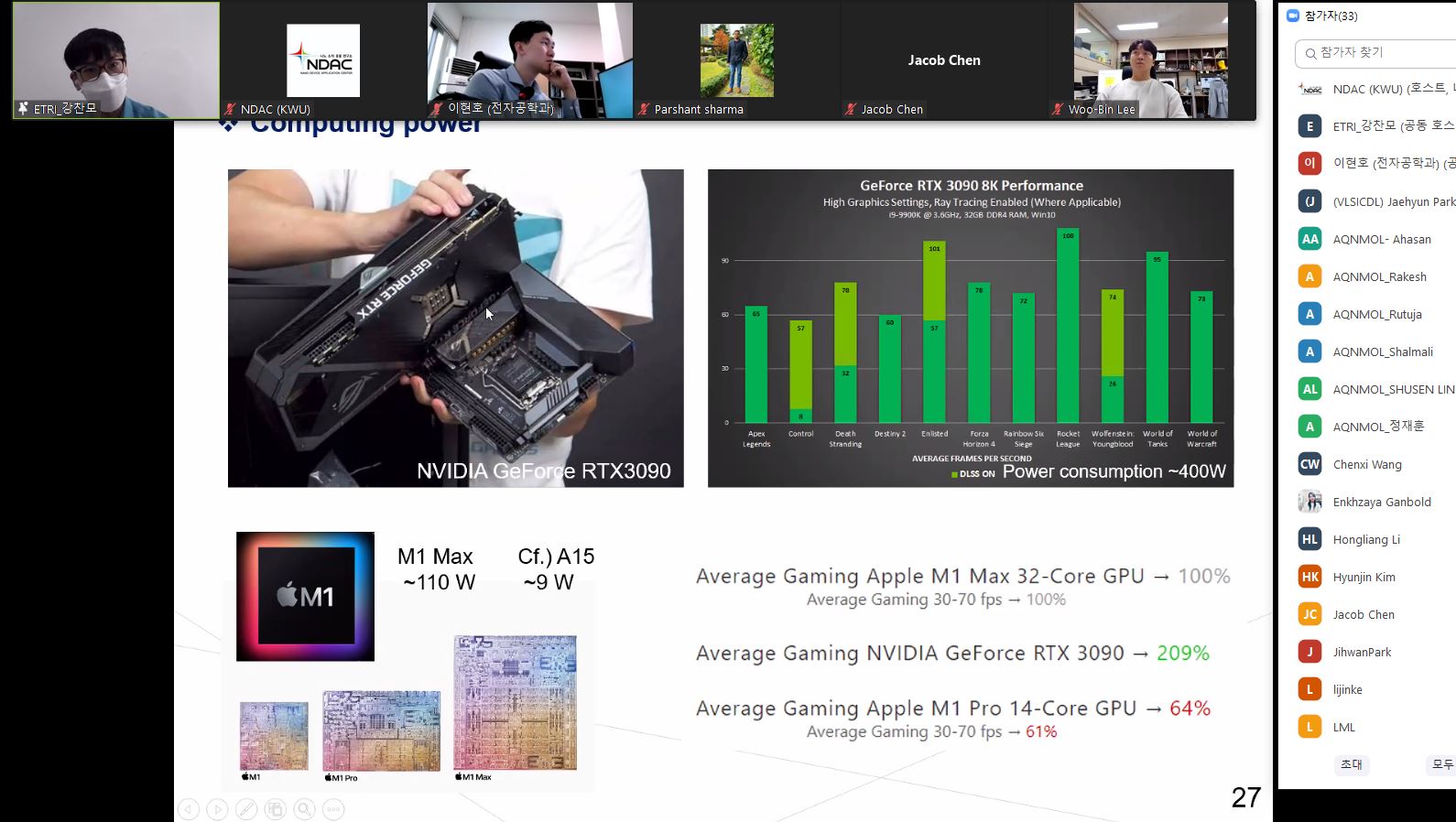Click the HK avatar of Hyunjin Kim
The height and width of the screenshot is (822, 1456).
[x=1310, y=577]
